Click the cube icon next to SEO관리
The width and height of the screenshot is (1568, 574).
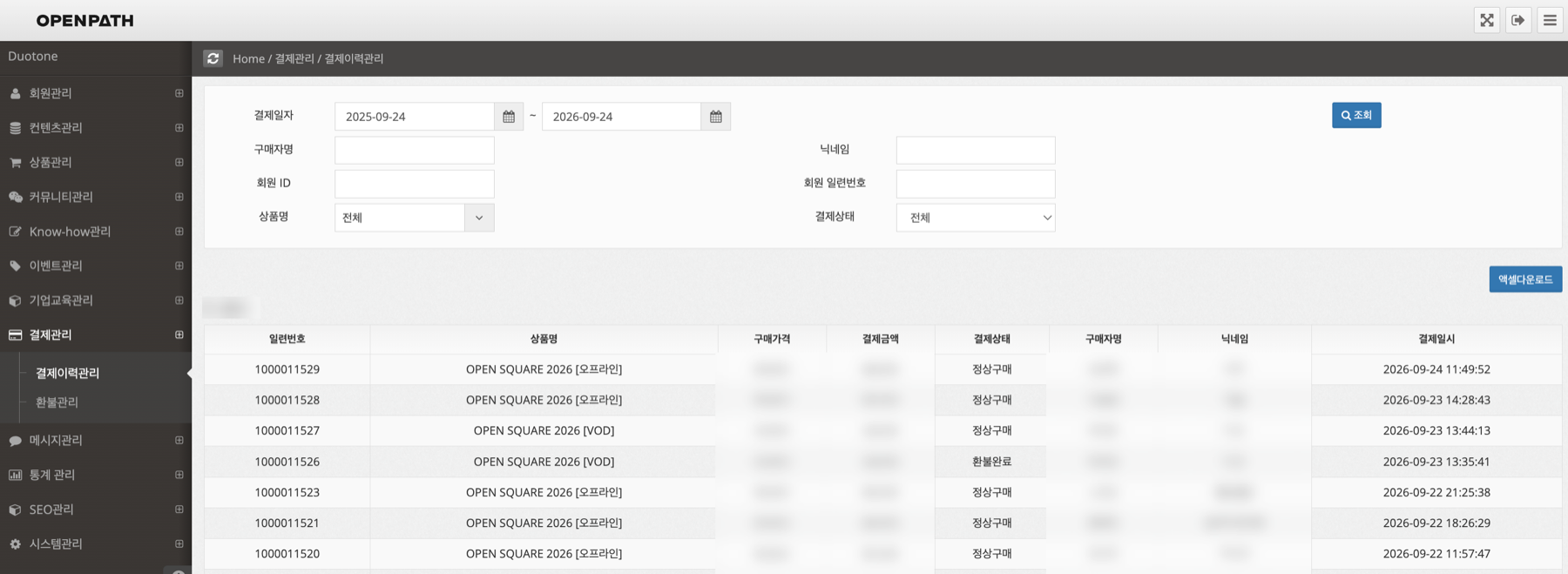(x=15, y=510)
